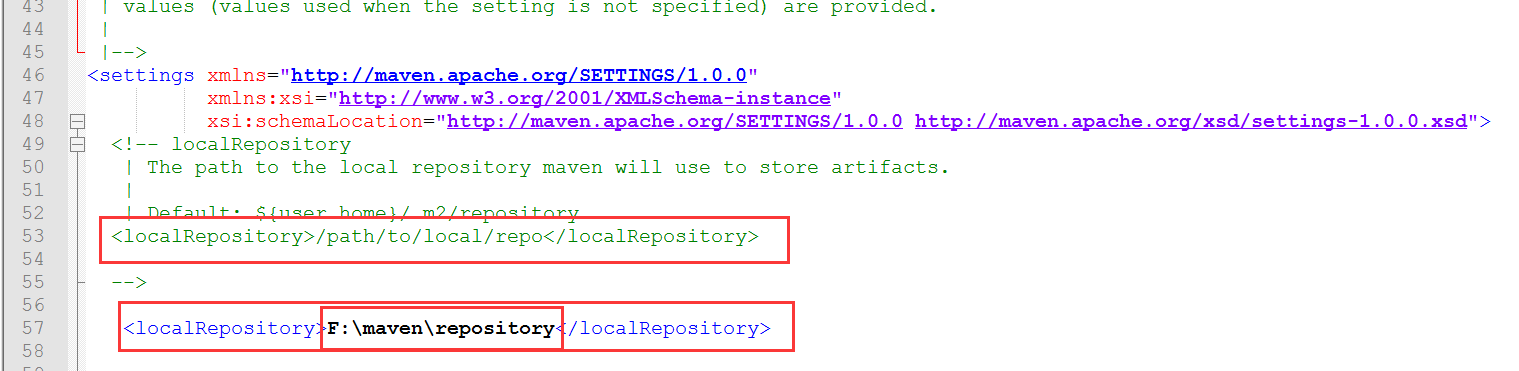Click line number 45 in the gutter

point(33,52)
